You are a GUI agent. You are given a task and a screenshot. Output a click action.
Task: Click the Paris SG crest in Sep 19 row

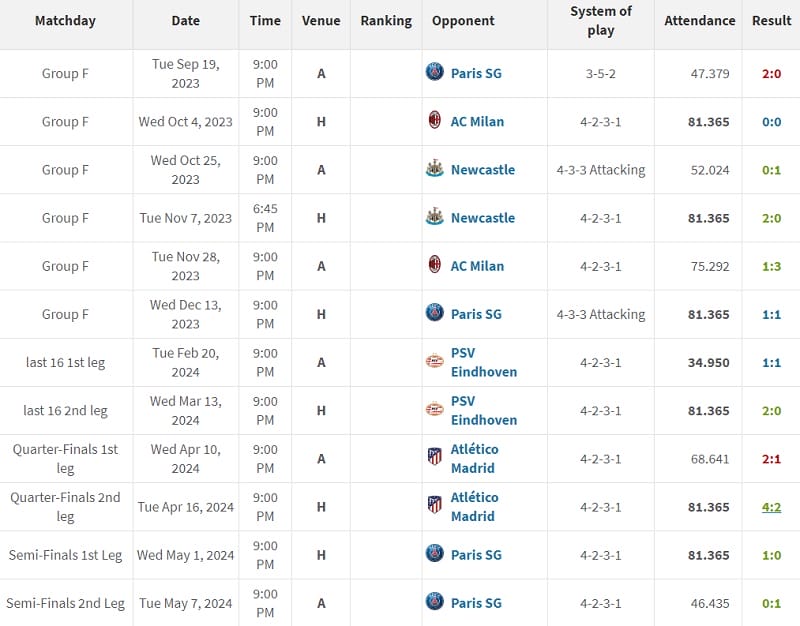pyautogui.click(x=434, y=73)
